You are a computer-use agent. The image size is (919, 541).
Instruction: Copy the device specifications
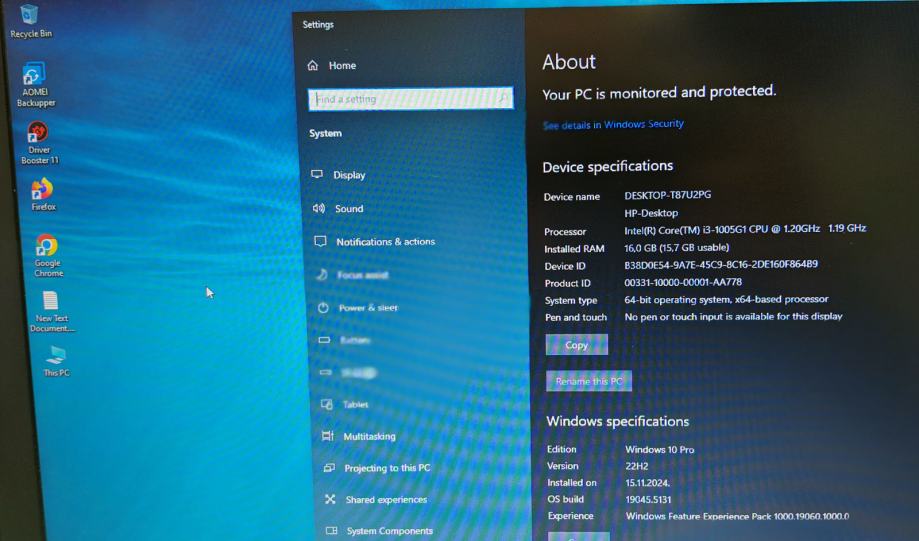click(577, 345)
